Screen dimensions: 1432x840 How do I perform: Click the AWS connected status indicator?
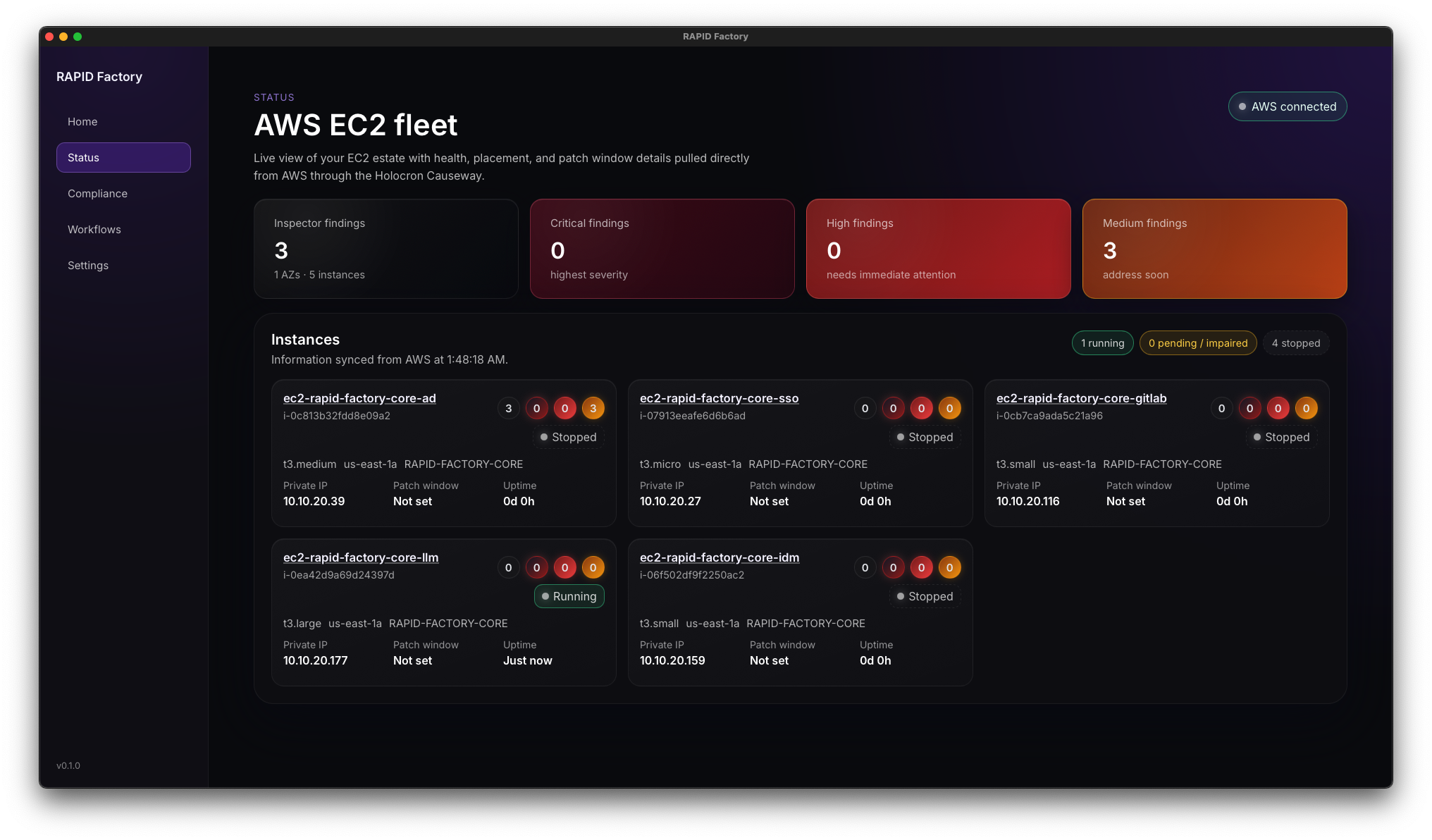1287,106
